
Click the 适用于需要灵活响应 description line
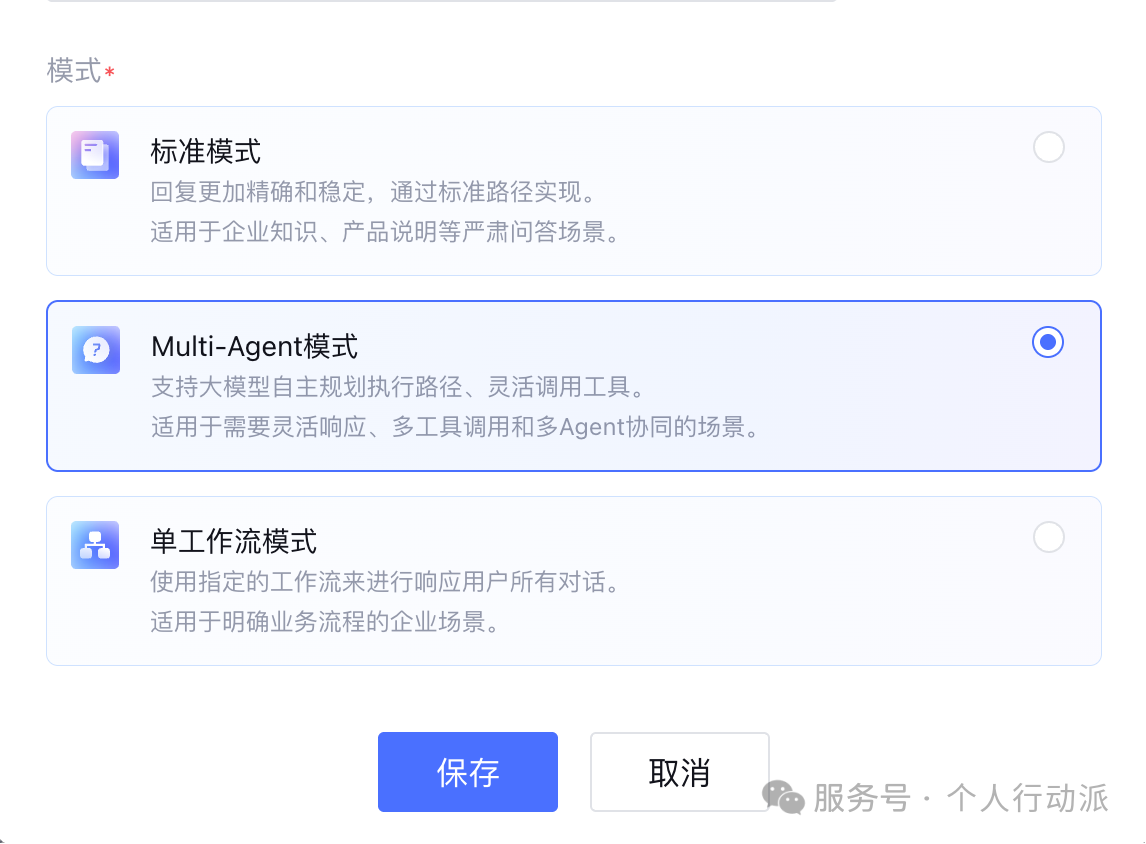[455, 427]
